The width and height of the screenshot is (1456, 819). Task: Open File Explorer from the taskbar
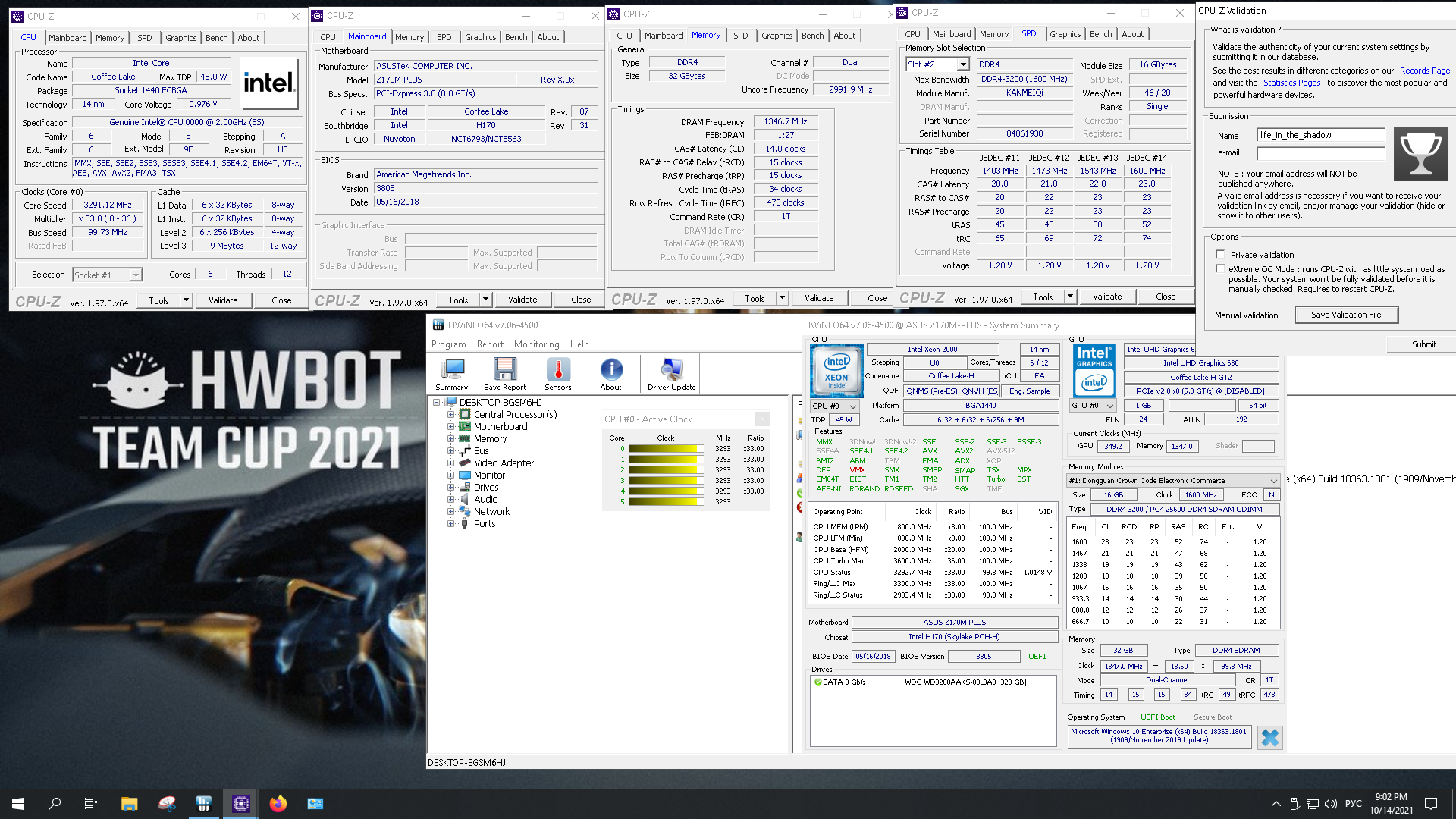[129, 803]
